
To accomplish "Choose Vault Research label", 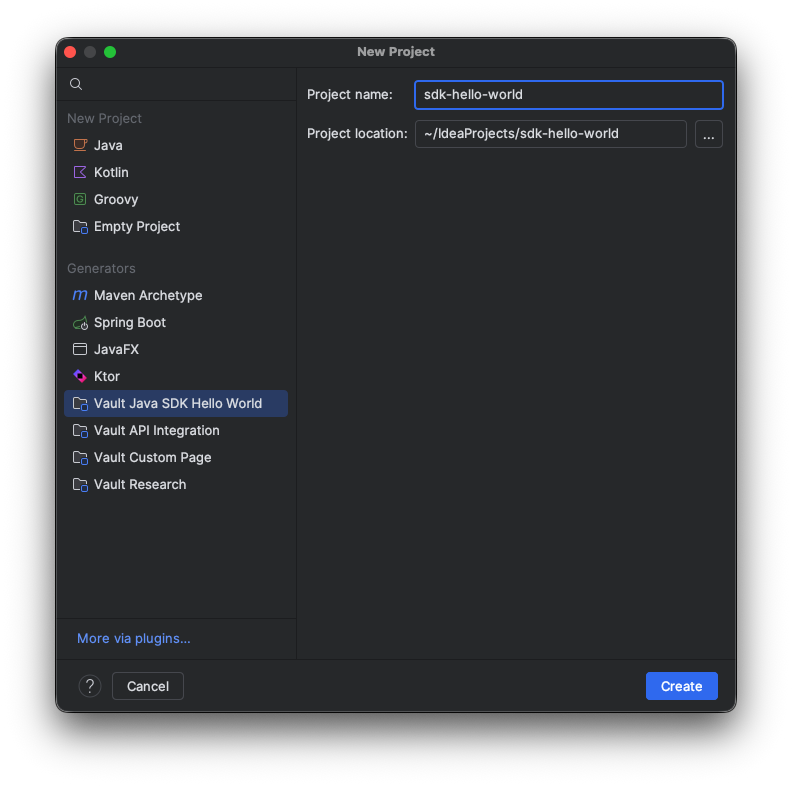I will pyautogui.click(x=140, y=485).
